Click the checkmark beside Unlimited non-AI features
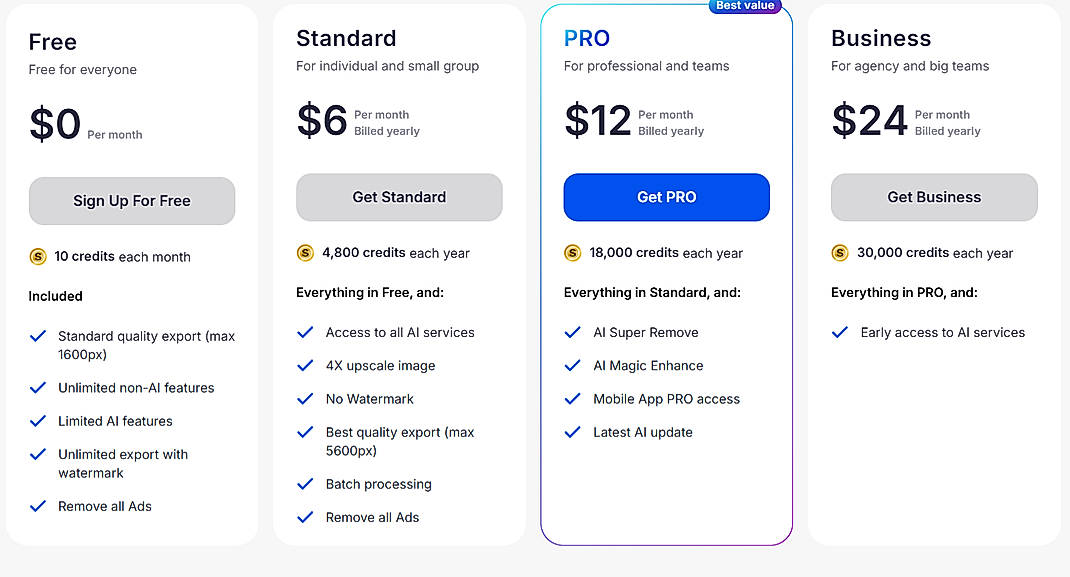Viewport: 1070px width, 577px height. click(38, 387)
